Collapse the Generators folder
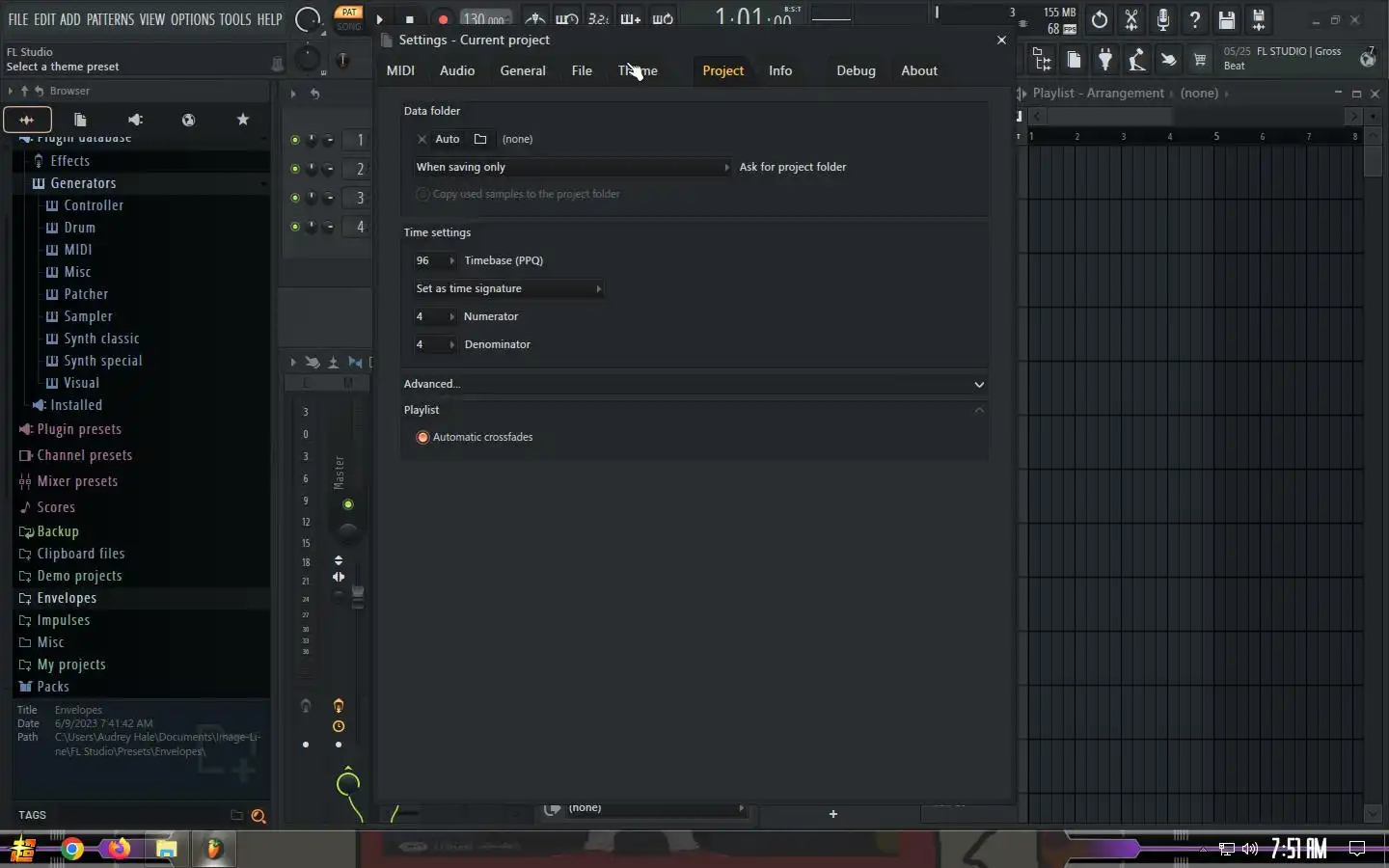 point(83,183)
